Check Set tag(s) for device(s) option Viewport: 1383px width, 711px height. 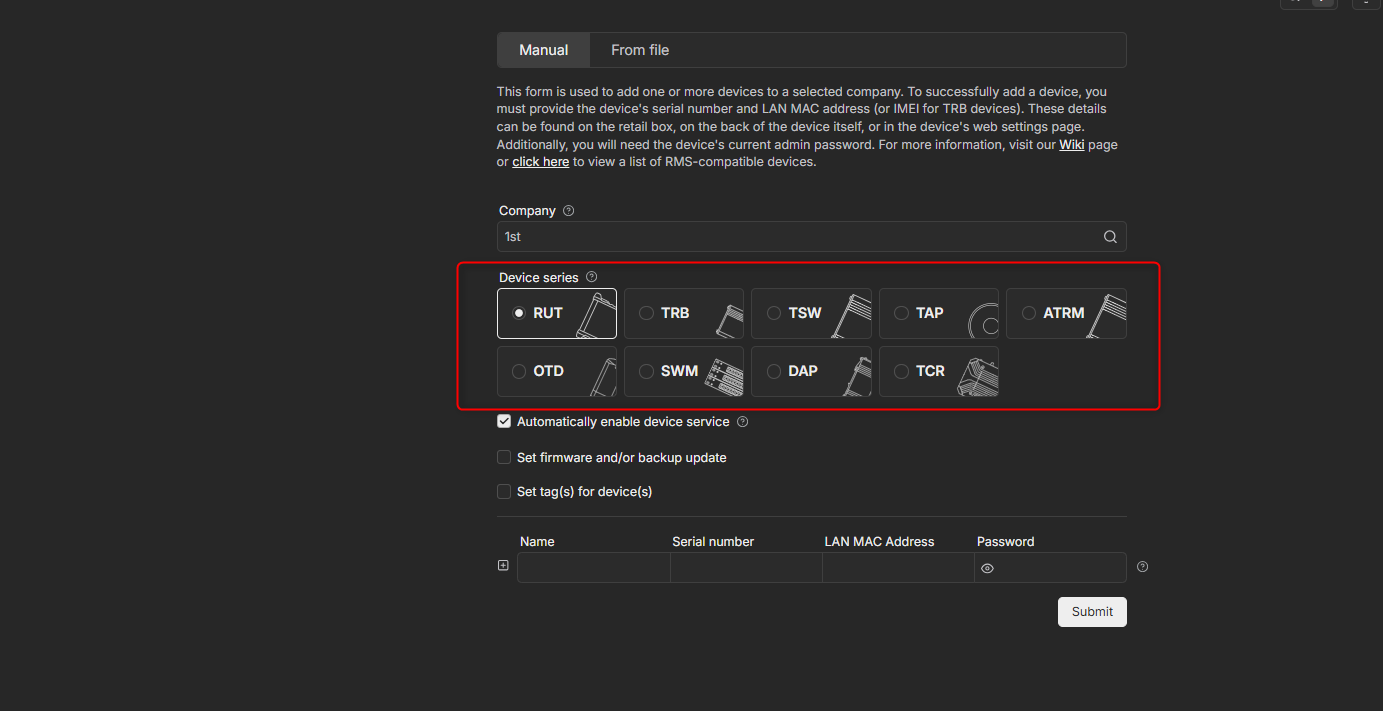[504, 491]
